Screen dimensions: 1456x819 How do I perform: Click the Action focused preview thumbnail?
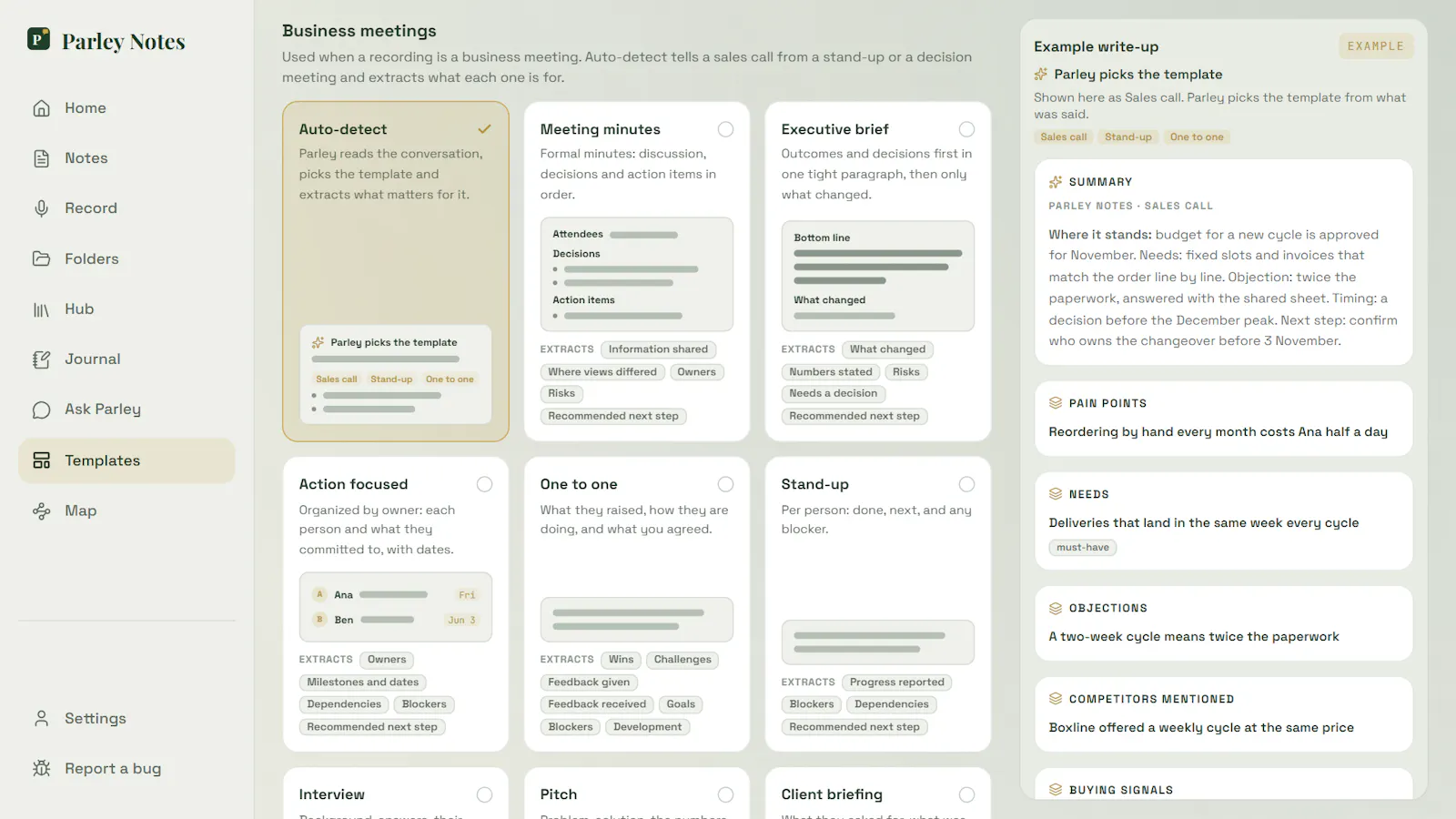click(x=396, y=607)
